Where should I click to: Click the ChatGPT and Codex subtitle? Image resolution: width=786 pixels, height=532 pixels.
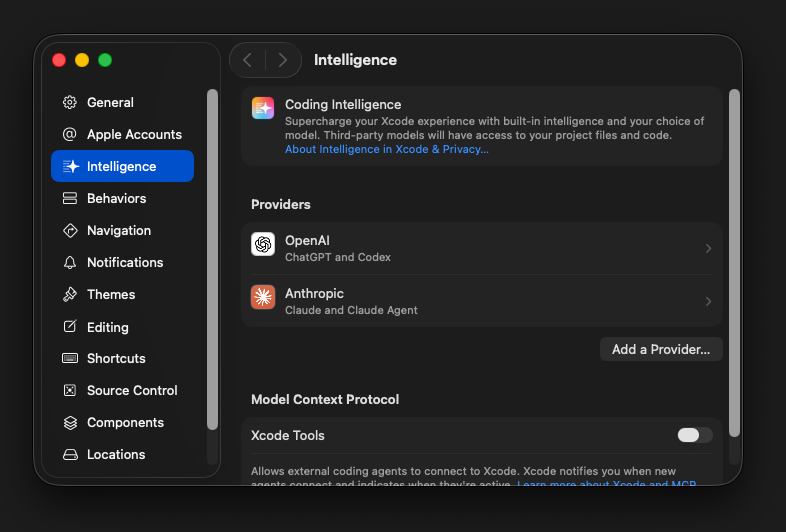[x=338, y=257]
